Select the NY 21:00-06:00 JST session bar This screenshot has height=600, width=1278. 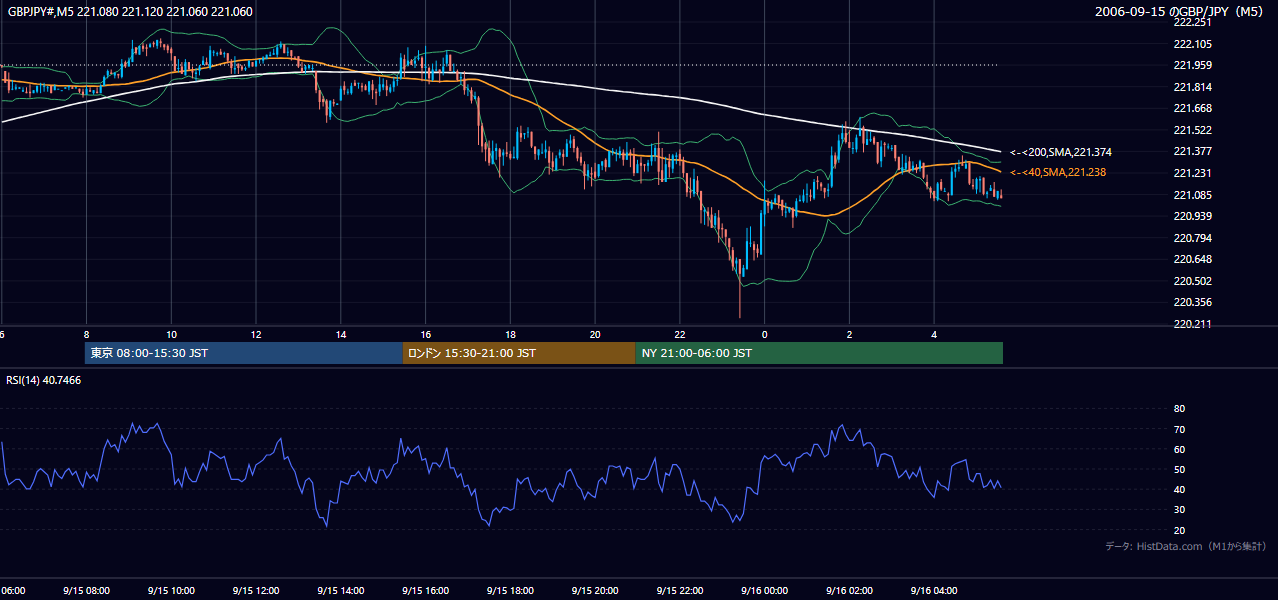819,353
